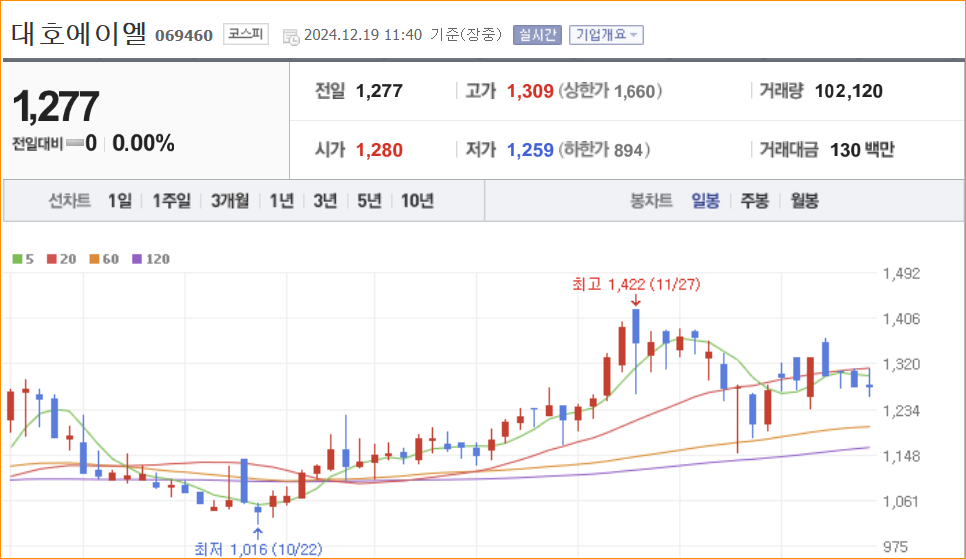
Task: Click the 코스피 market badge
Action: [x=246, y=33]
